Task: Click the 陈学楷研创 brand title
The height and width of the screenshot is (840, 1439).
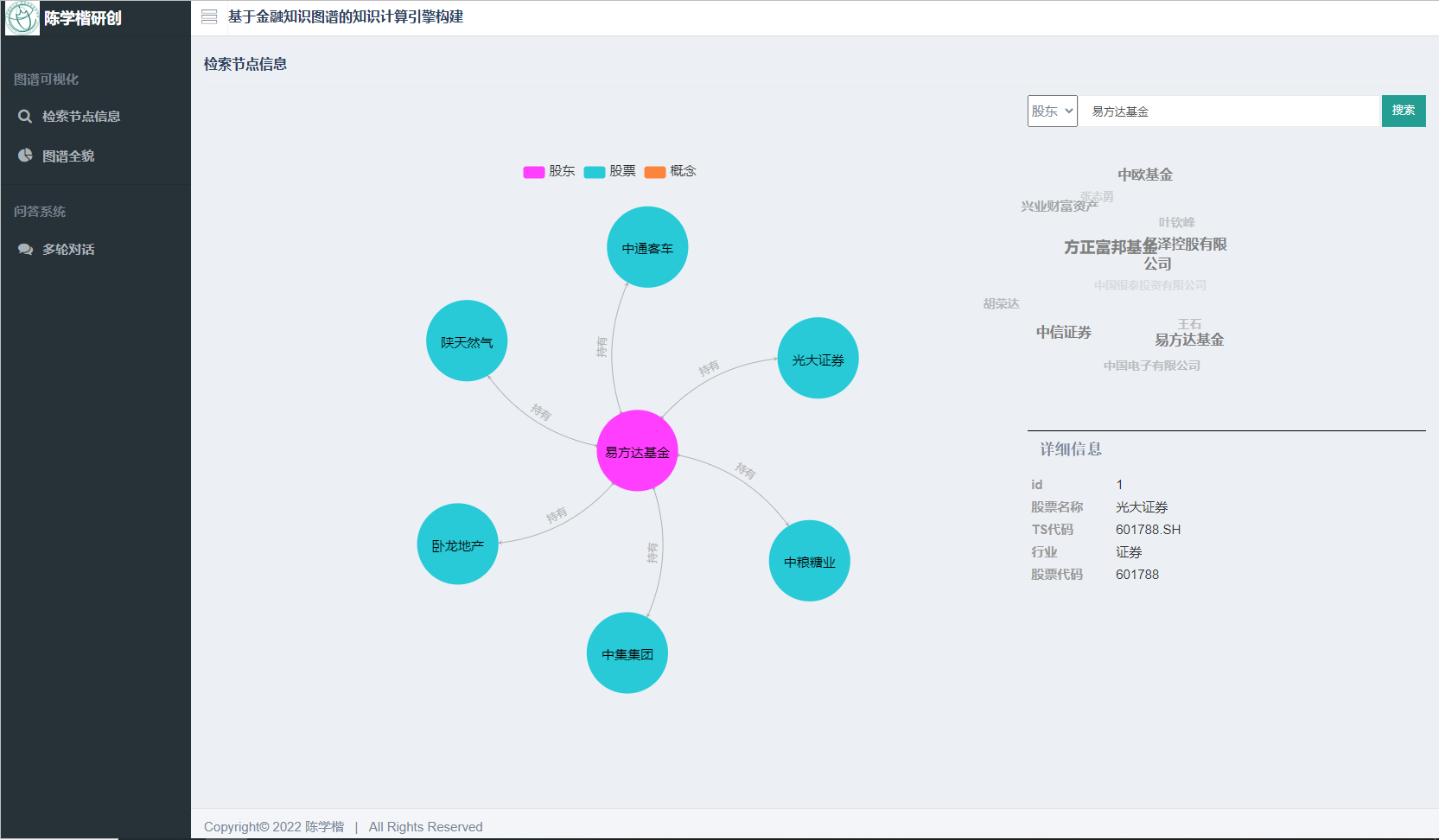Action: pos(83,18)
